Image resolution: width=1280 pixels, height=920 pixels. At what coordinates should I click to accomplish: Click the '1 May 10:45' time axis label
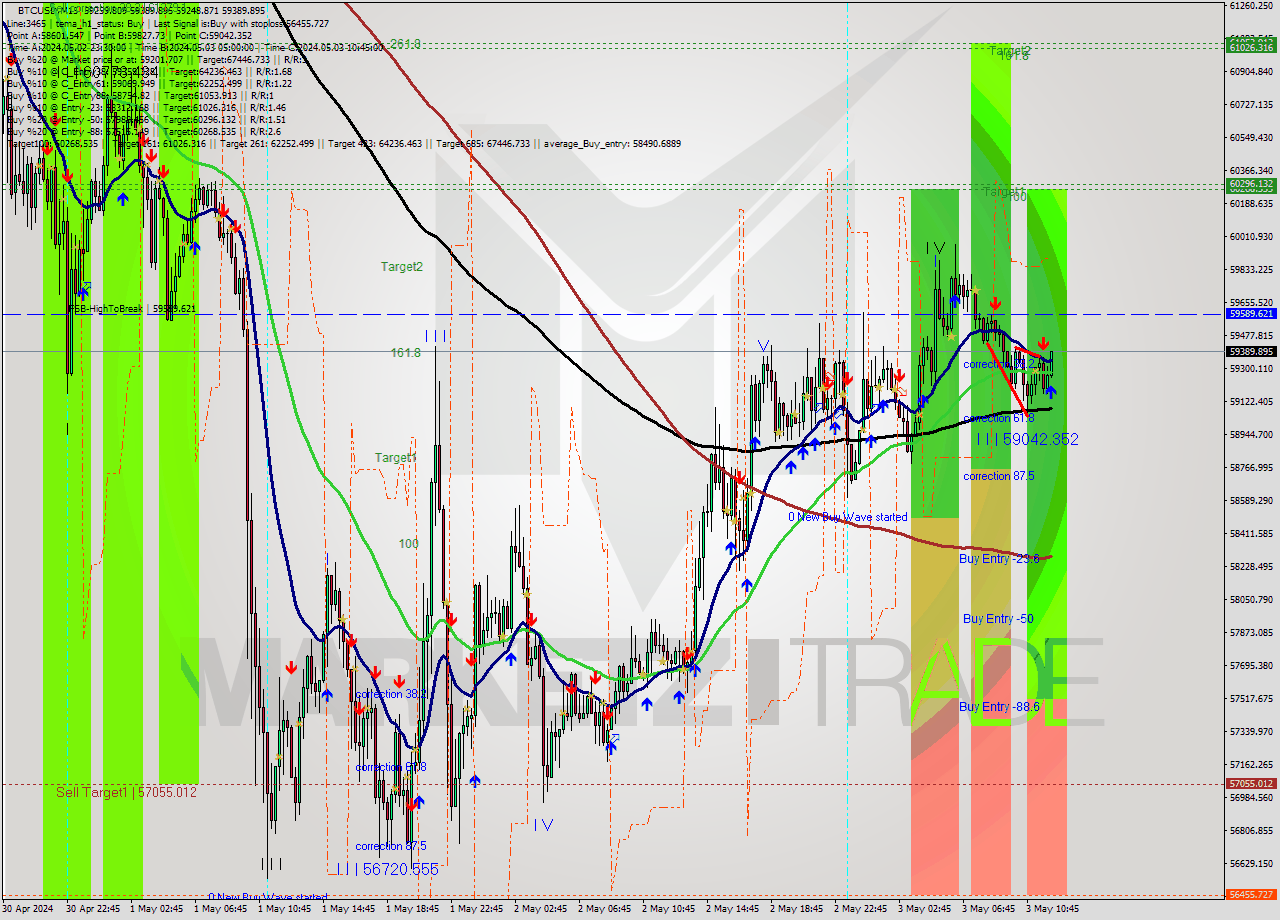click(285, 909)
